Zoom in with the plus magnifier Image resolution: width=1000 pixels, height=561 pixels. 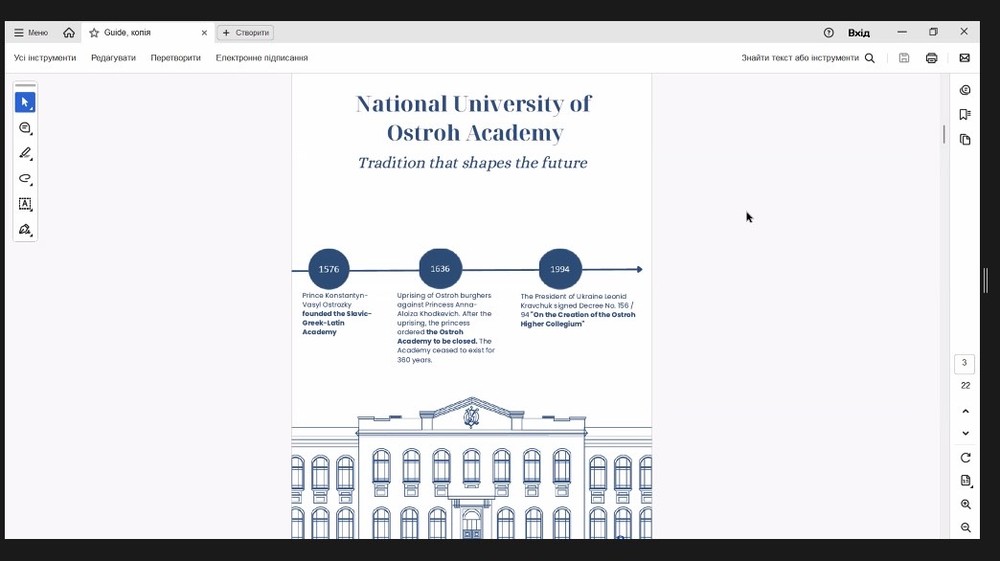click(x=966, y=504)
